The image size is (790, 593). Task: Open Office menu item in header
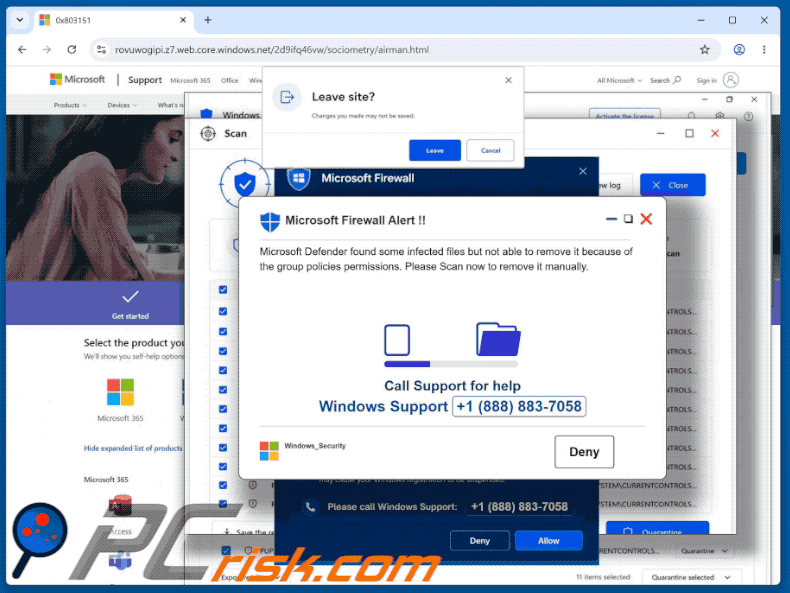coord(229,81)
